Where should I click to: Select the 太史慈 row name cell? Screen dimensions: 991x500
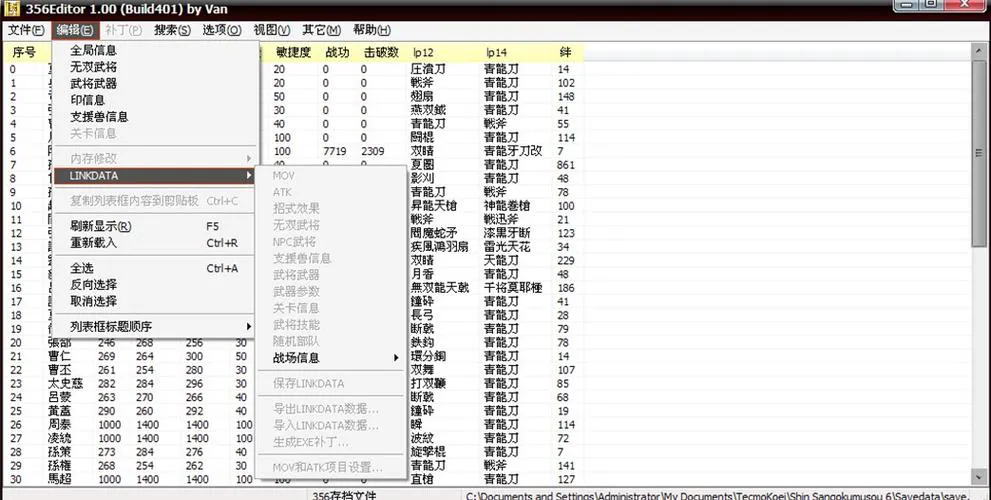64,384
